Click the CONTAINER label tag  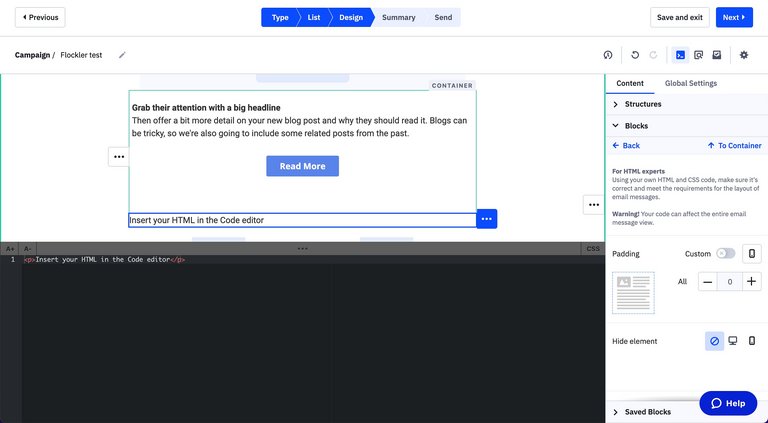pos(452,85)
